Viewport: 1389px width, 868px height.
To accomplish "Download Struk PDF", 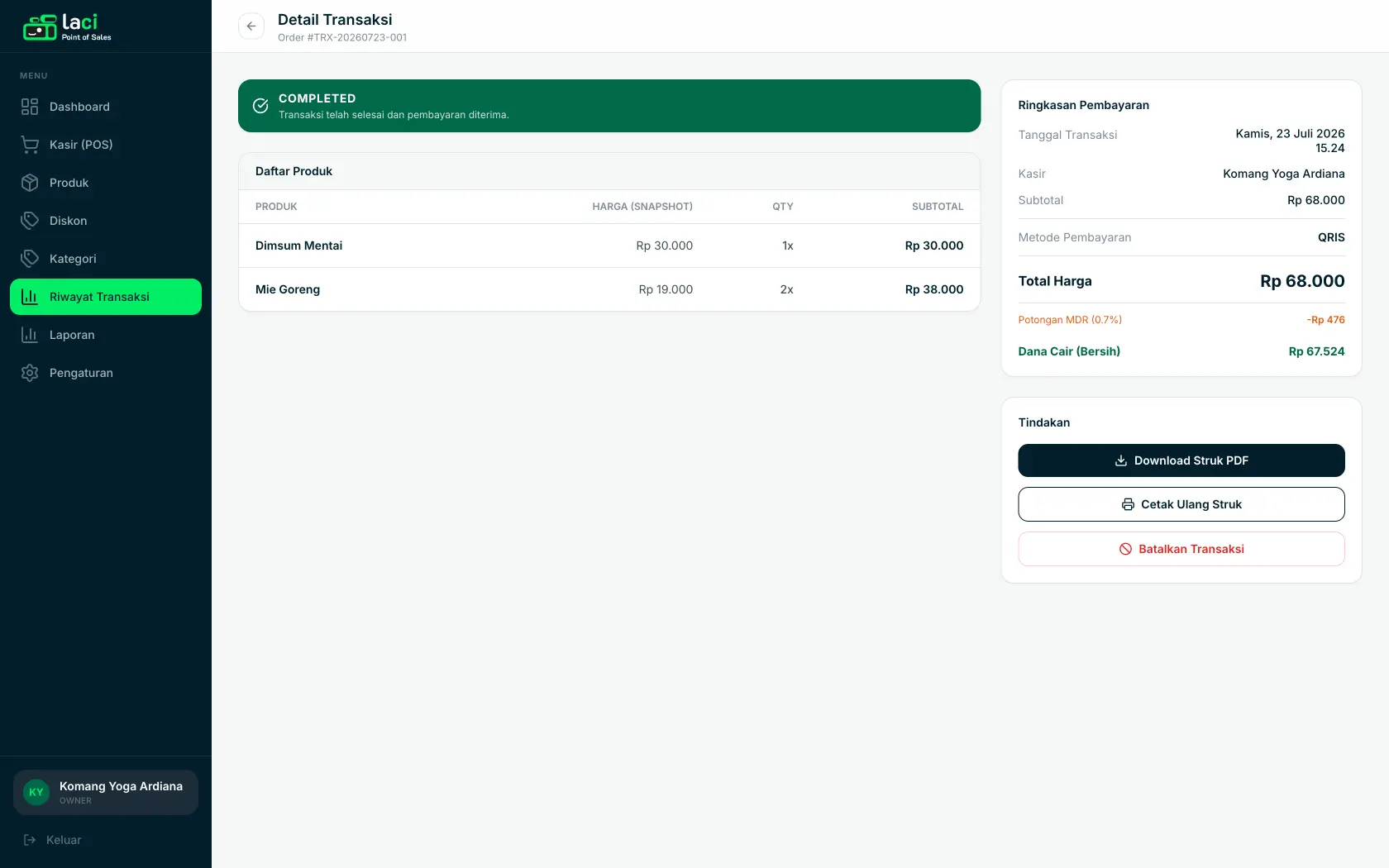I will pos(1181,460).
